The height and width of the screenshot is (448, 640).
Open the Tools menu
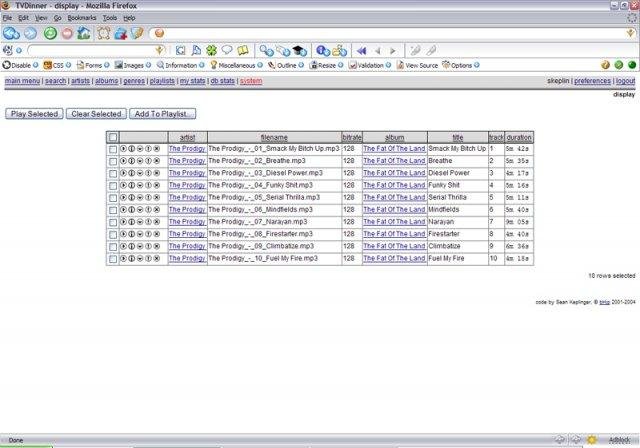(109, 18)
